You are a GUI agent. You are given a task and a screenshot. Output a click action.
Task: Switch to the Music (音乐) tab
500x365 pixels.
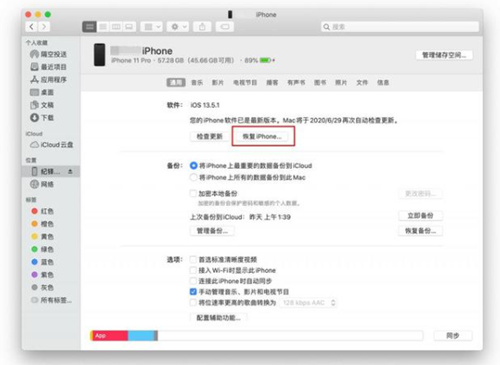pyautogui.click(x=197, y=82)
